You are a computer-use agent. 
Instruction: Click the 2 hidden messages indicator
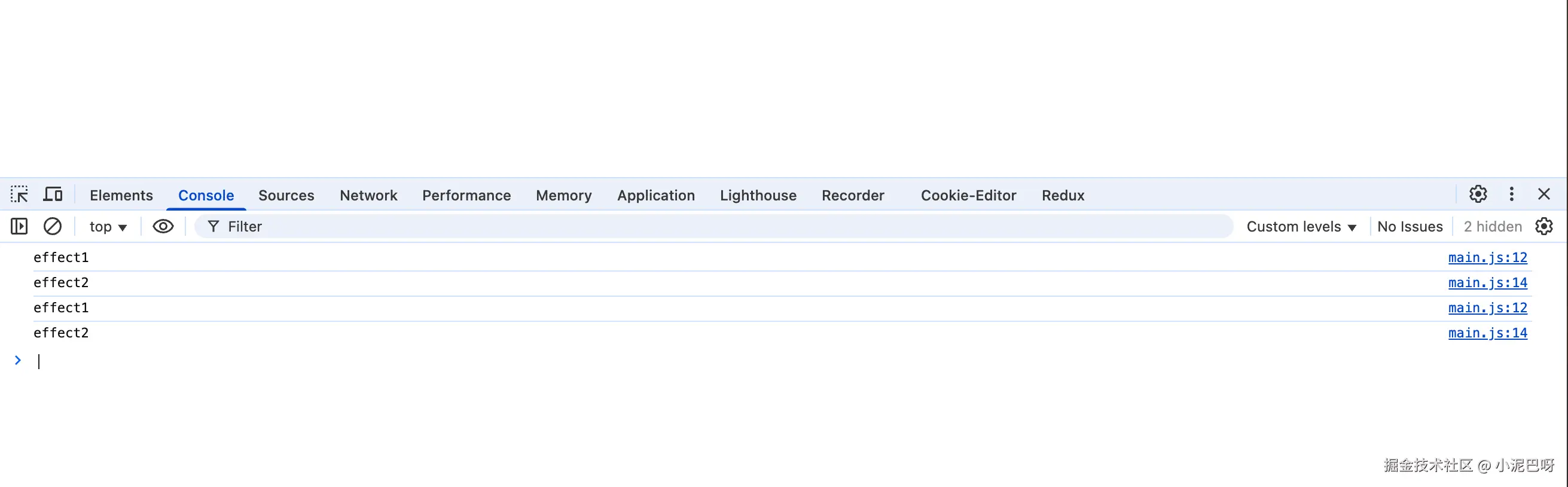1493,227
